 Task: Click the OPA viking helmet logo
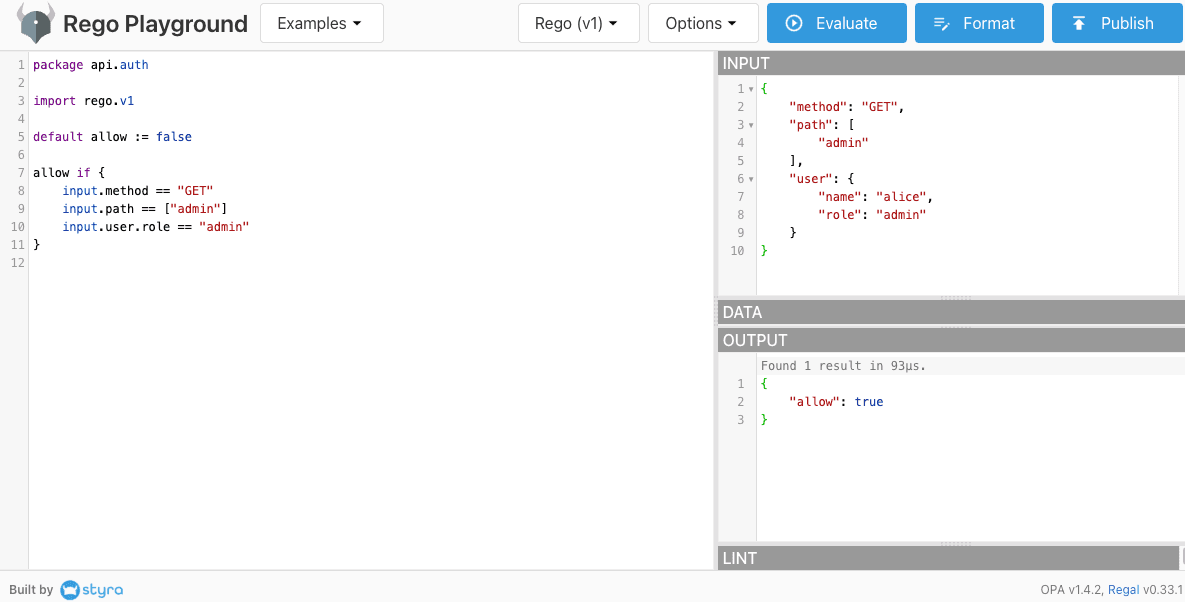coord(36,23)
